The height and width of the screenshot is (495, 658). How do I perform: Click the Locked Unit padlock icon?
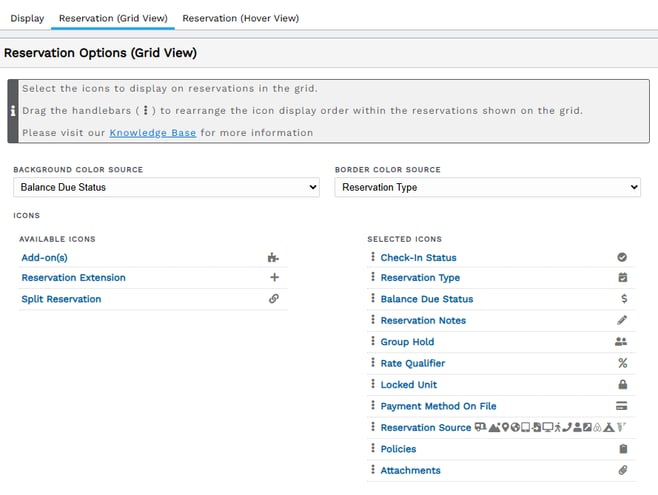623,384
